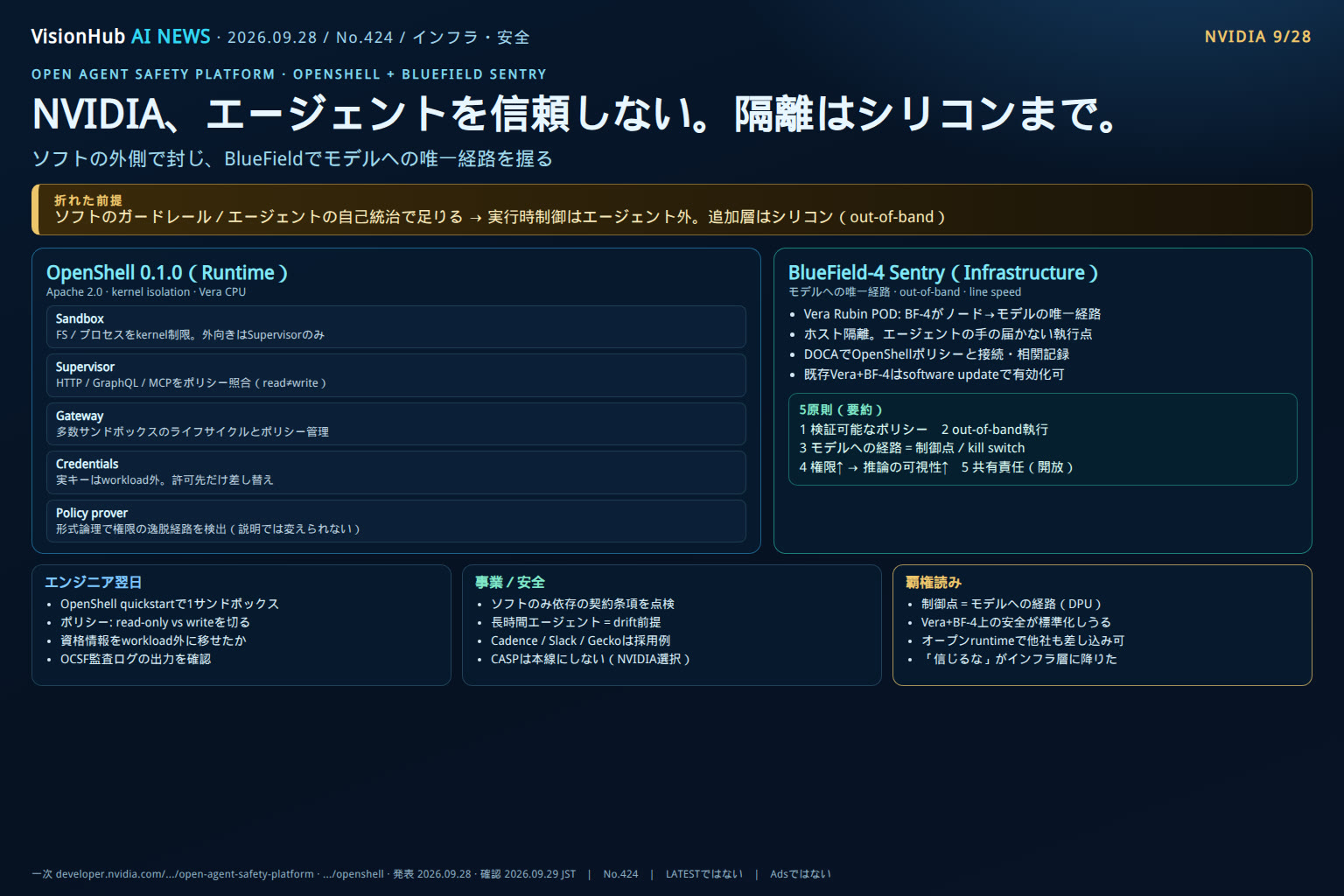Click the 資格情報をworkload外 bullet
Image resolution: width=1344 pixels, height=896 pixels.
[153, 640]
